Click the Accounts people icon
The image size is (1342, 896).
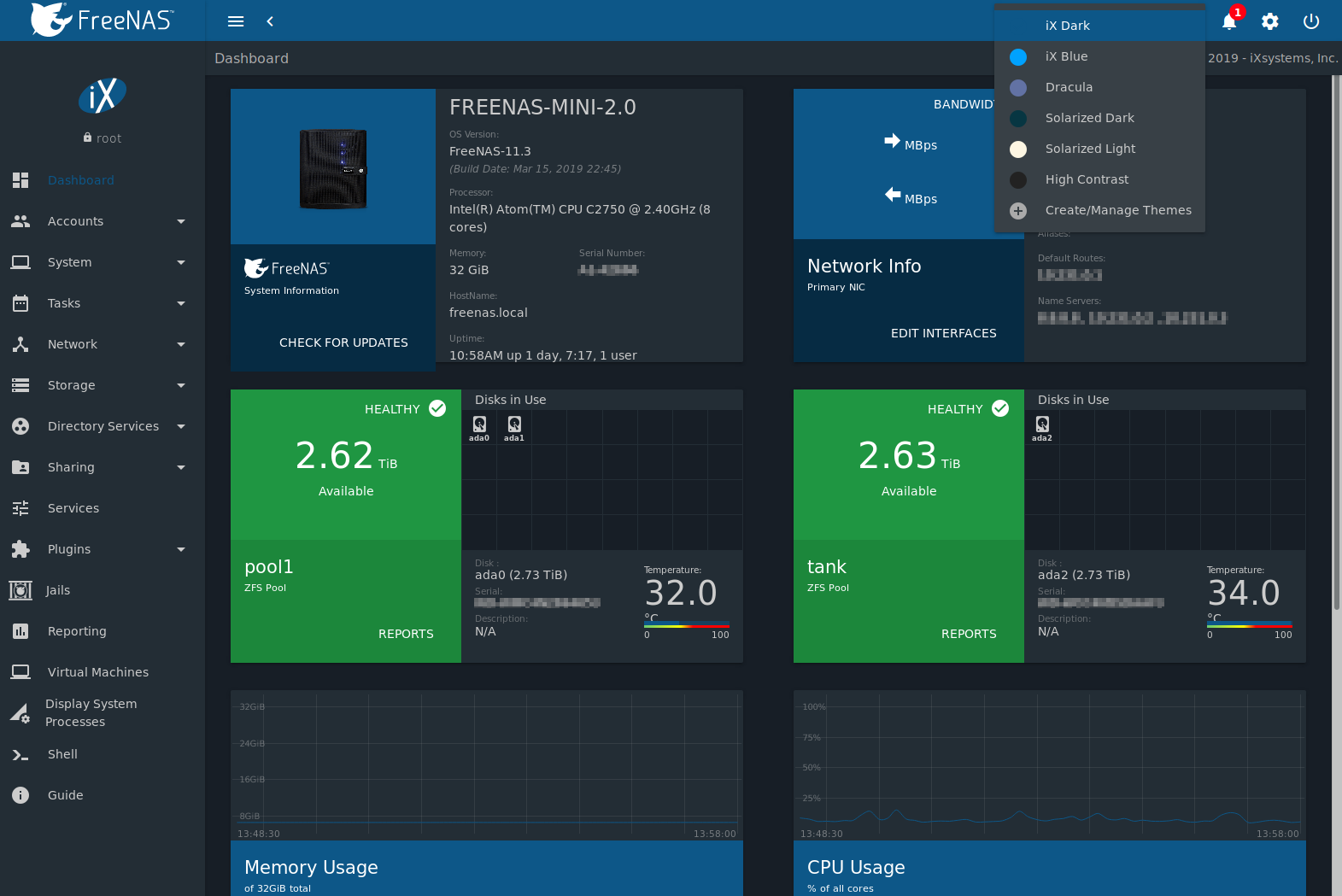point(21,221)
